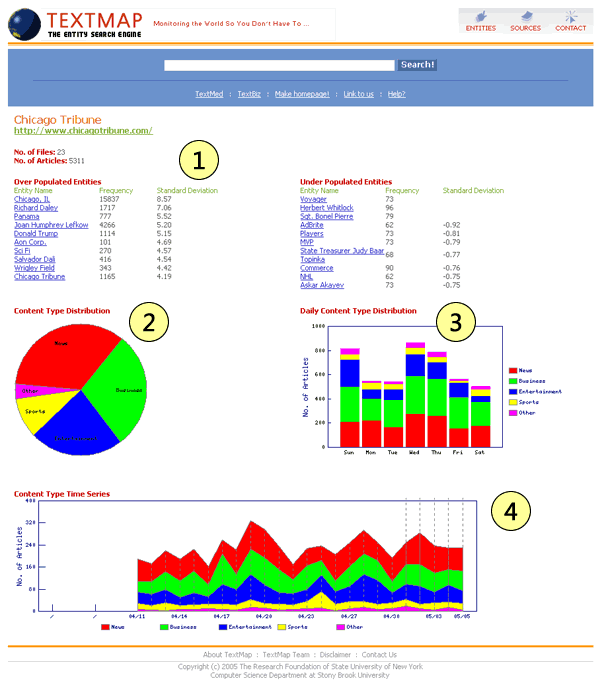Focus the entity search box
Image resolution: width=600 pixels, height=687 pixels.
click(279, 65)
